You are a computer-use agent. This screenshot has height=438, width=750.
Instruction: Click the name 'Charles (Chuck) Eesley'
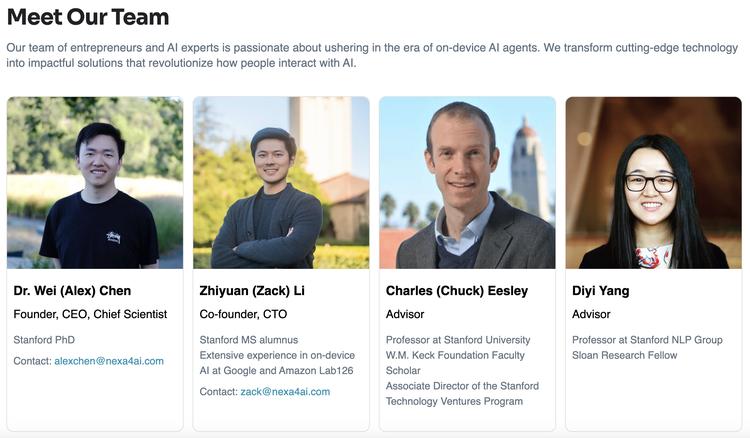coord(457,291)
